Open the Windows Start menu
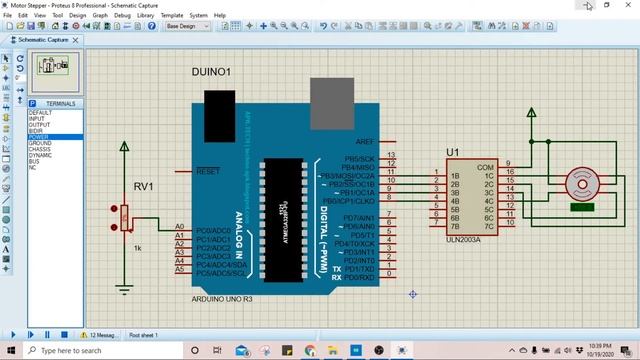The height and width of the screenshot is (360, 640). [11, 350]
